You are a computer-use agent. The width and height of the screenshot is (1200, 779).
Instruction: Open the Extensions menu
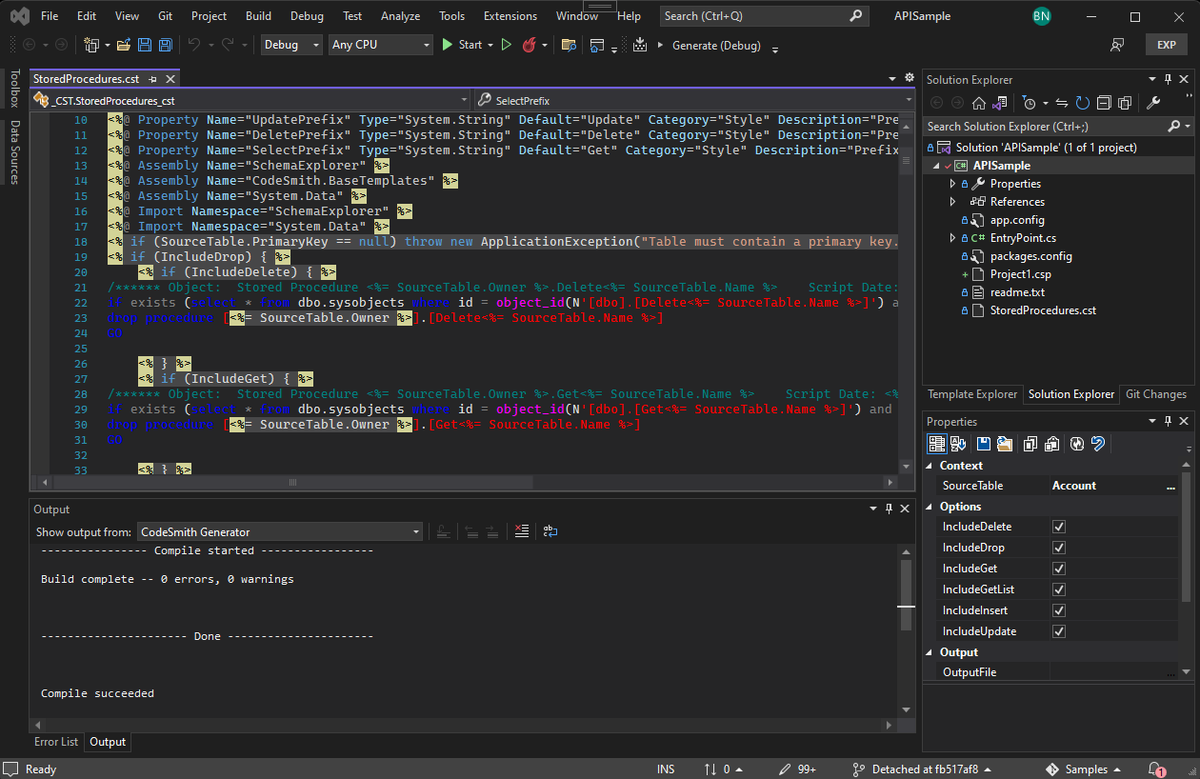(510, 16)
